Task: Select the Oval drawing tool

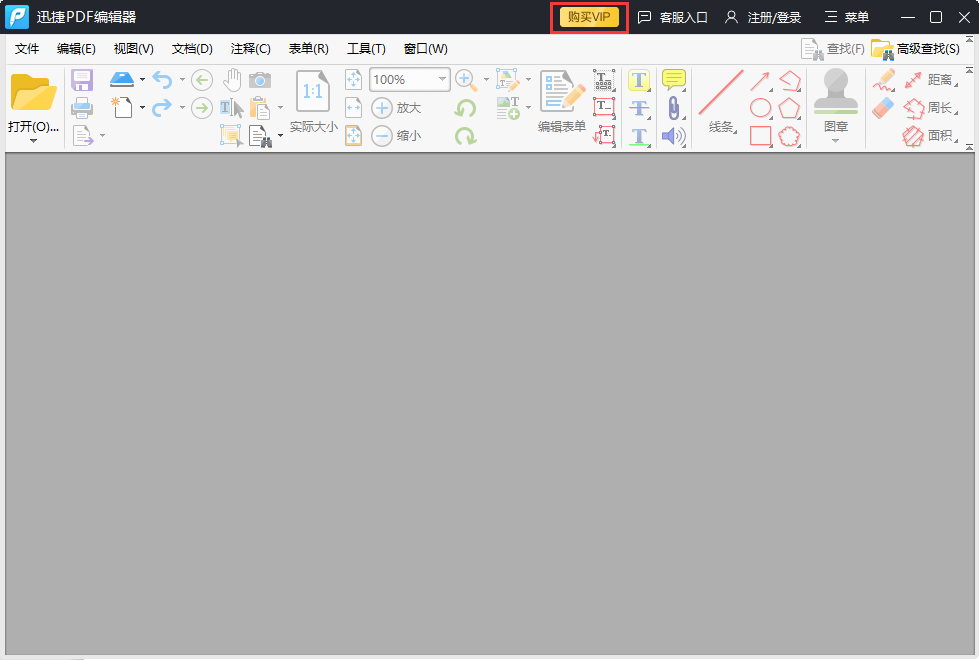Action: (x=761, y=108)
